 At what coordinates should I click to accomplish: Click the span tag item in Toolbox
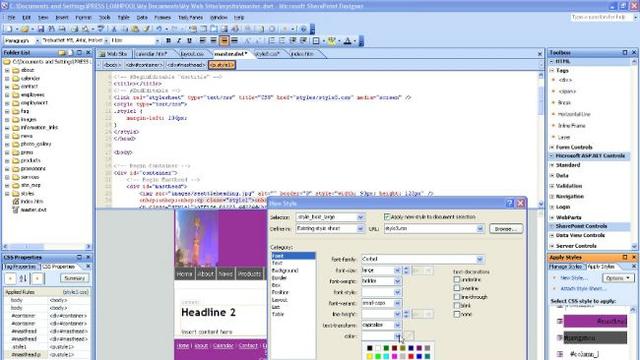click(567, 91)
